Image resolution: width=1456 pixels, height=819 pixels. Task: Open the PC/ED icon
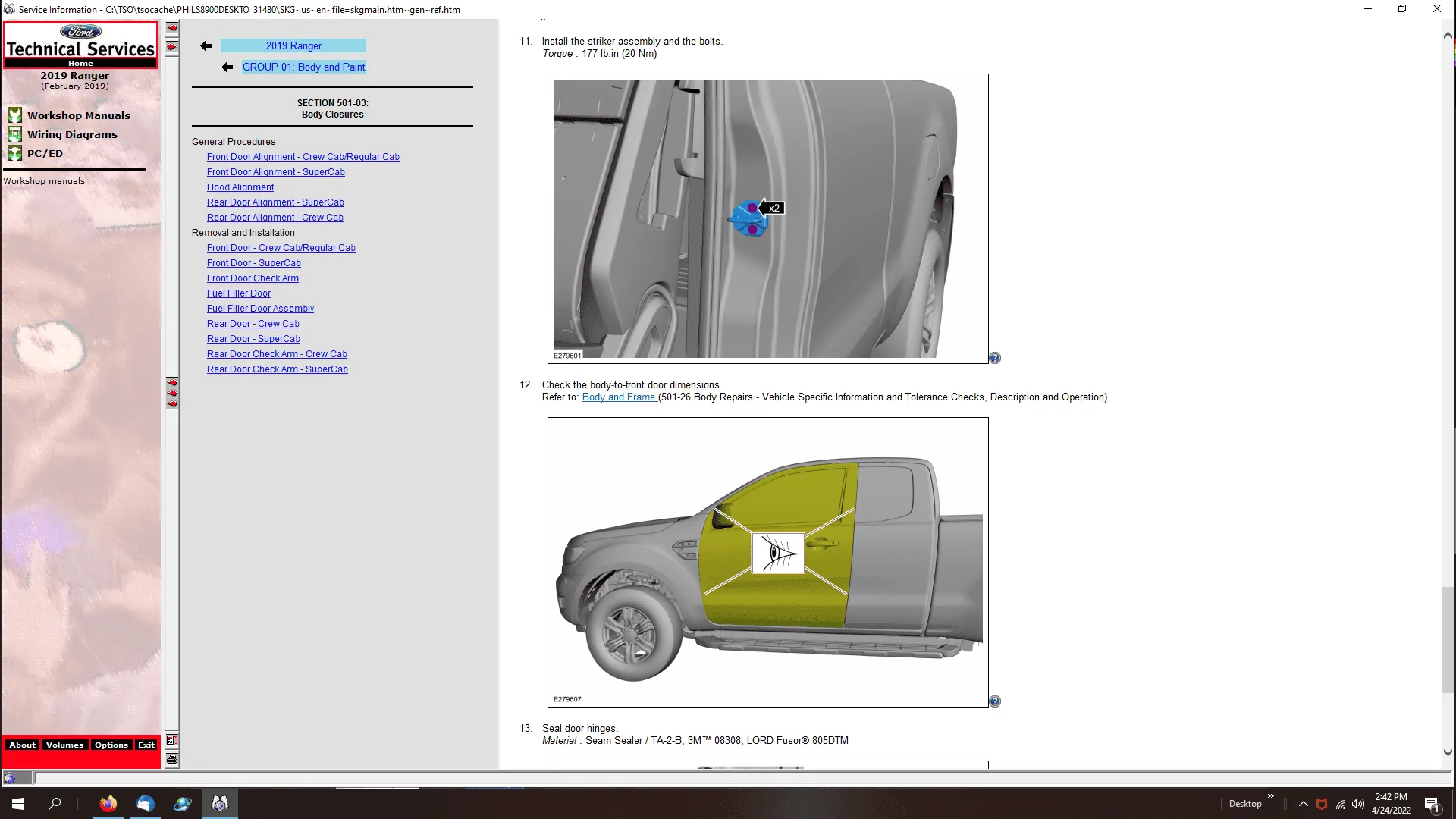14,153
